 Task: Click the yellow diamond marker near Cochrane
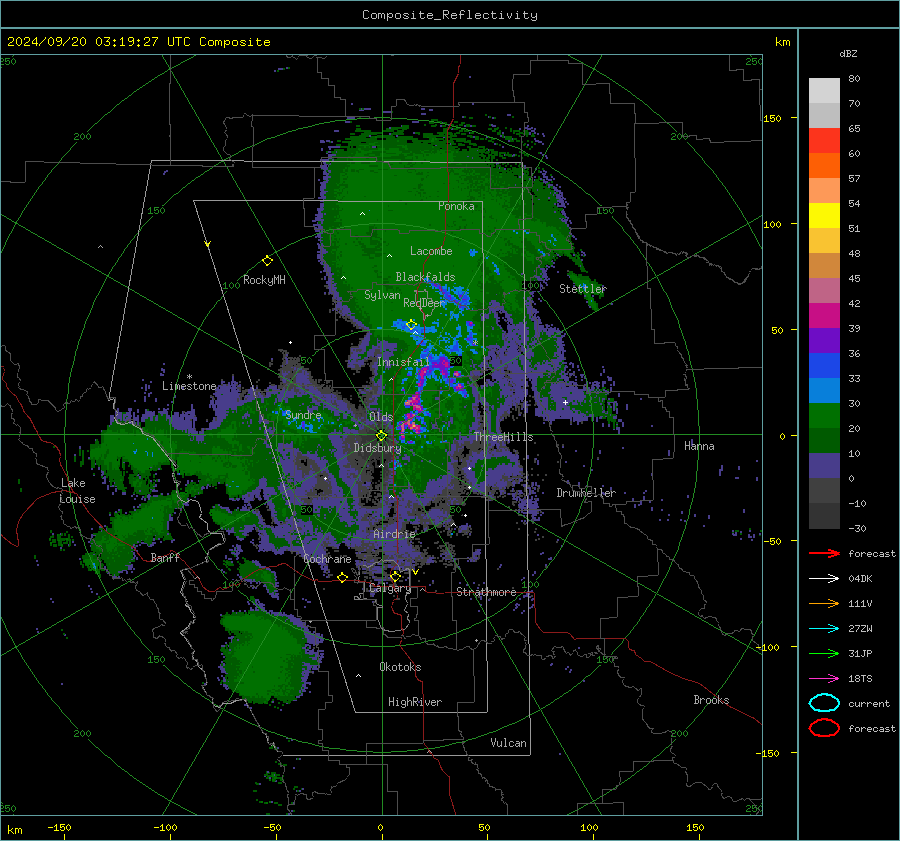pos(343,577)
